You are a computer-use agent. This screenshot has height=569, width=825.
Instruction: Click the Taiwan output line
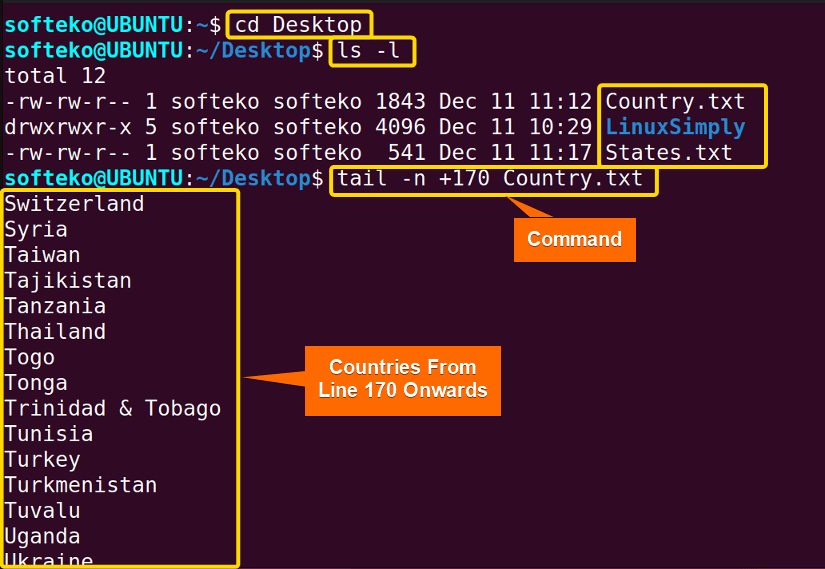(x=42, y=255)
